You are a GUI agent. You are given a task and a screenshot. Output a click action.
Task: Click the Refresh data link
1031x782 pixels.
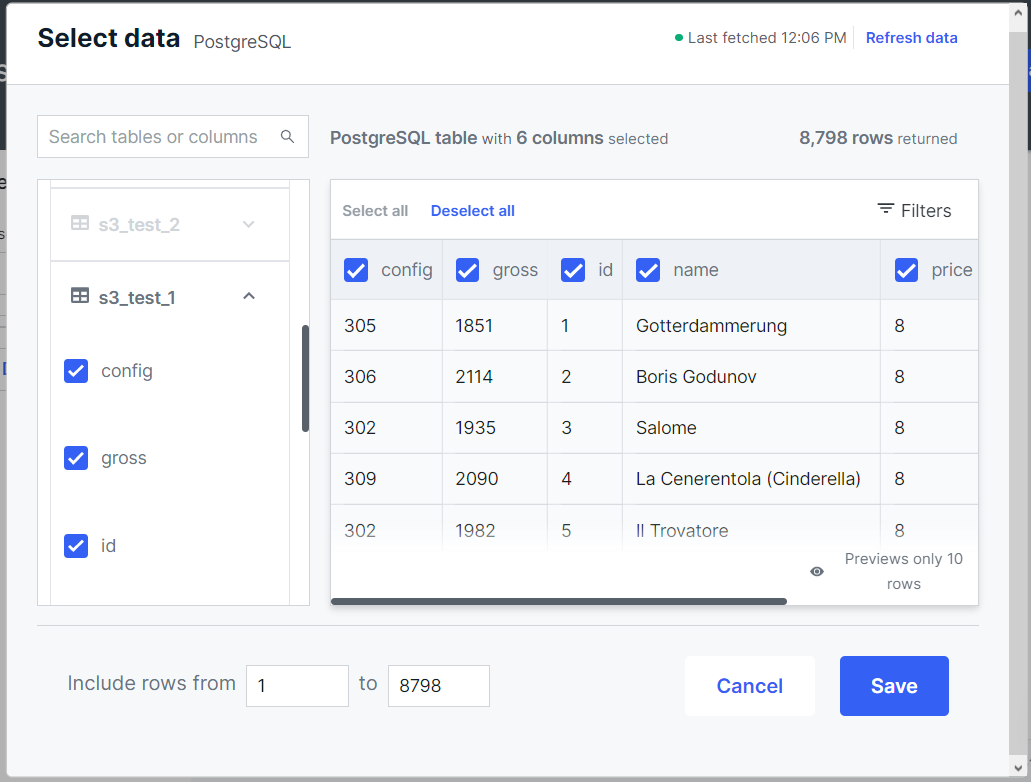click(x=911, y=37)
